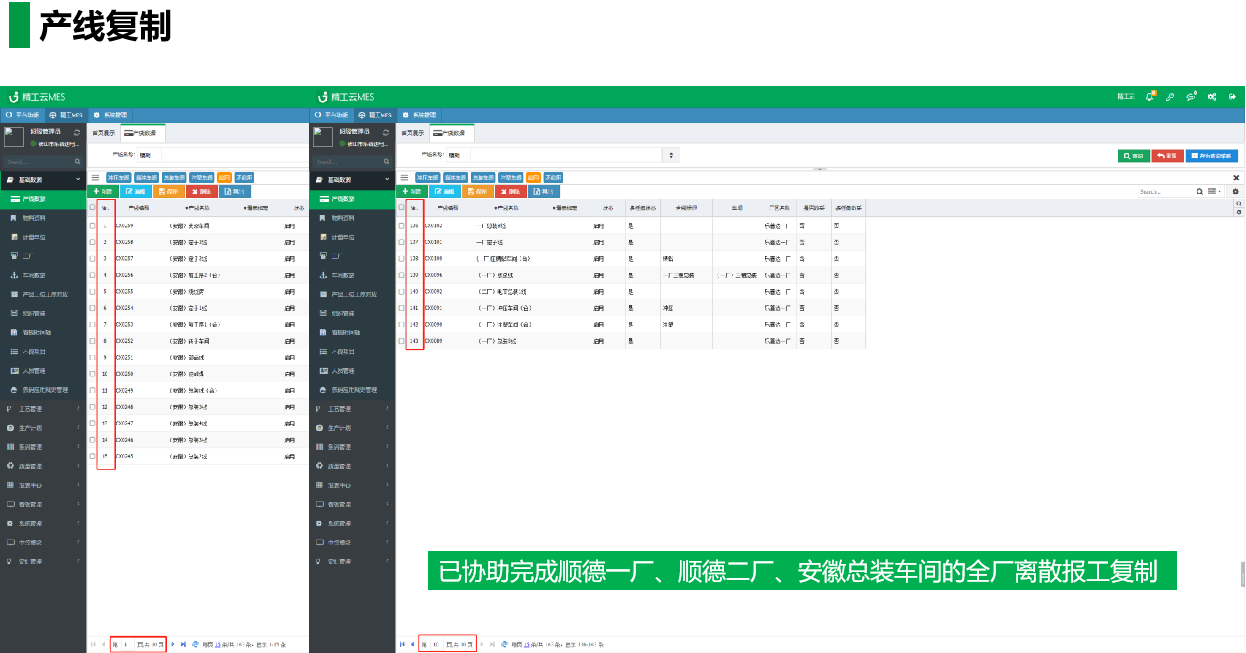Viewport: 1246px width, 653px height.
Task: Open the 产线名称 dropdown arrow
Action: click(672, 155)
